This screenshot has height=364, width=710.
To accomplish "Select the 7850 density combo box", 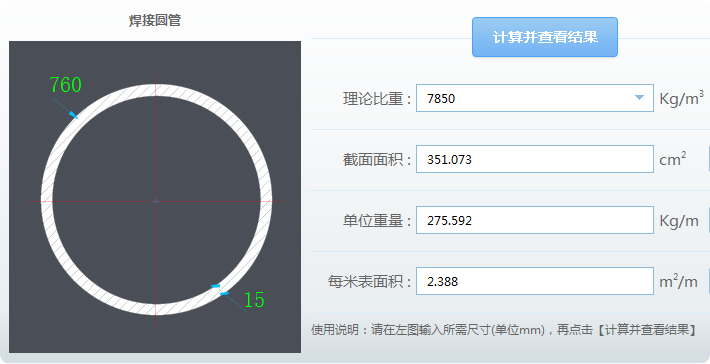I will [x=535, y=98].
